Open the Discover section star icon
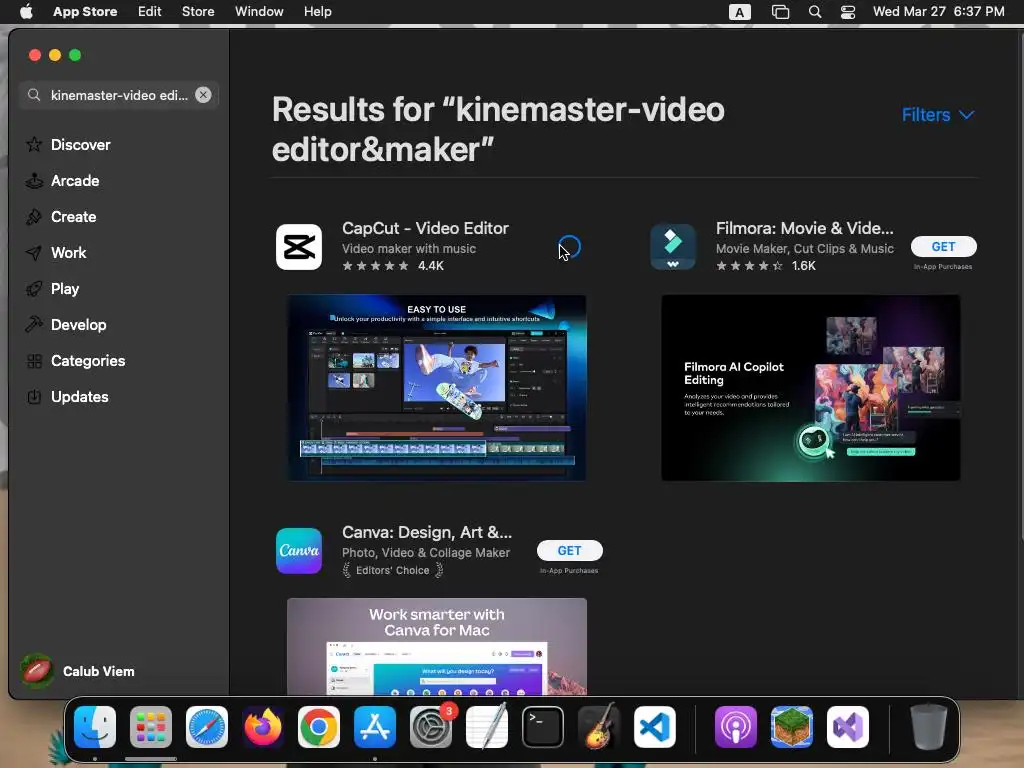The width and height of the screenshot is (1024, 768). click(x=34, y=144)
